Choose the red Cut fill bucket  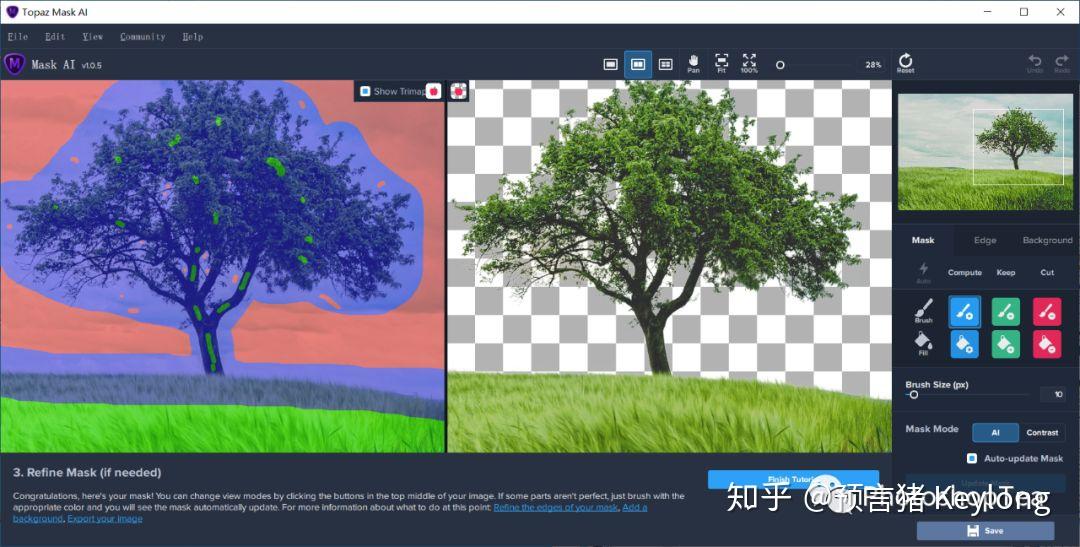pos(1047,344)
